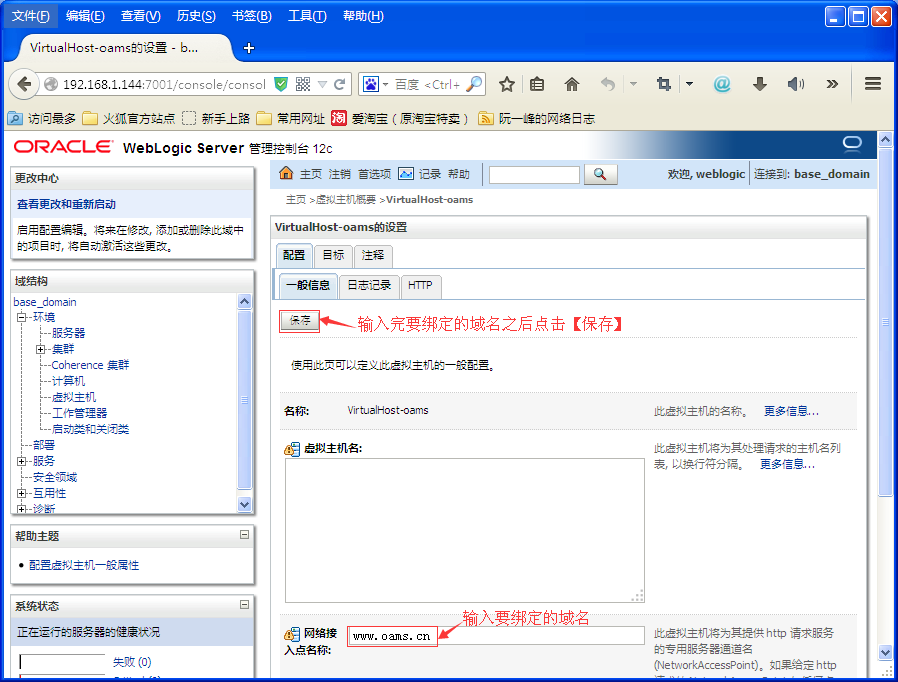
Task: Open the screenshot tool dropdown arrow
Action: [x=690, y=84]
